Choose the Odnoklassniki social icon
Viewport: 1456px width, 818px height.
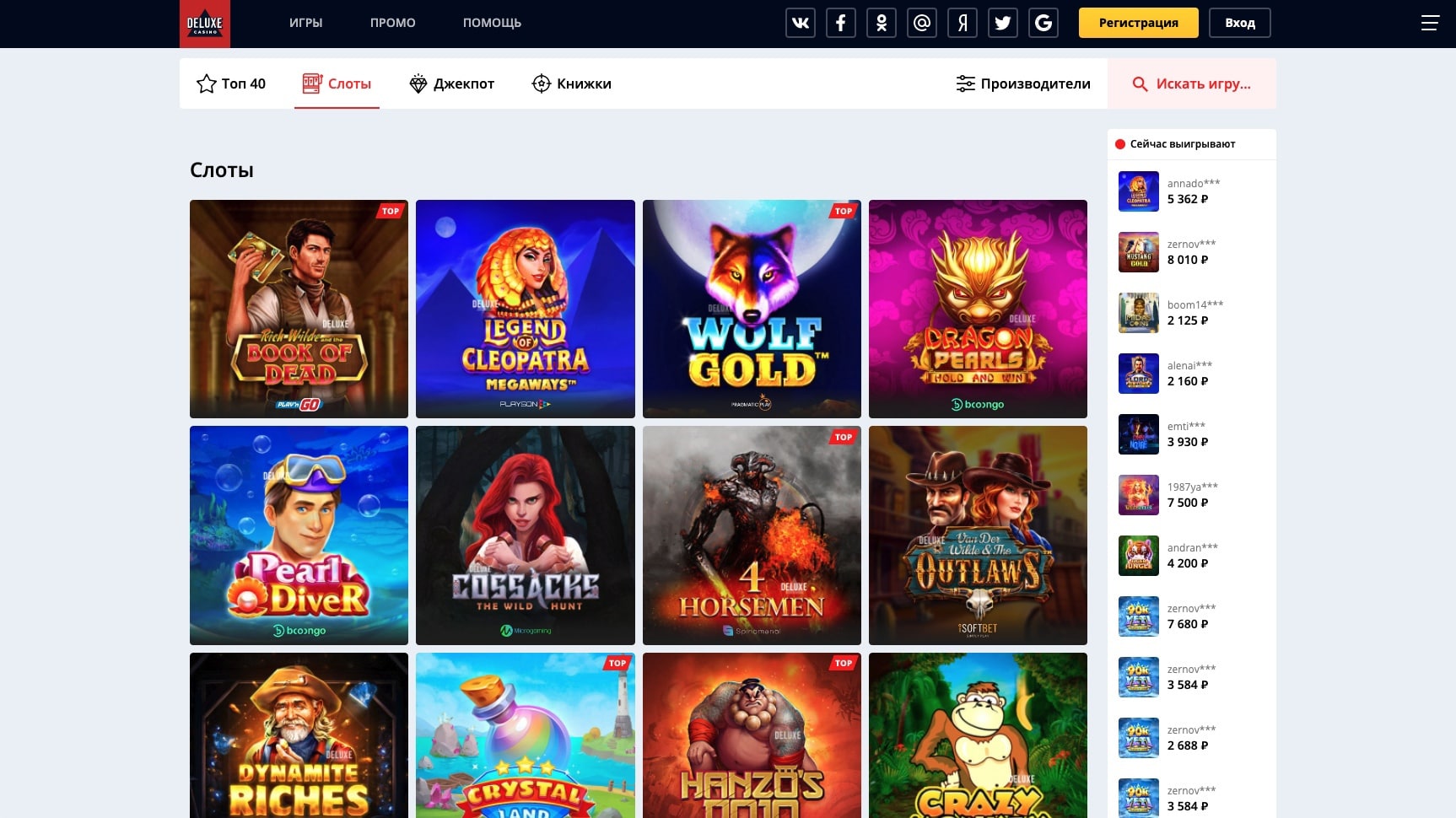pos(881,23)
